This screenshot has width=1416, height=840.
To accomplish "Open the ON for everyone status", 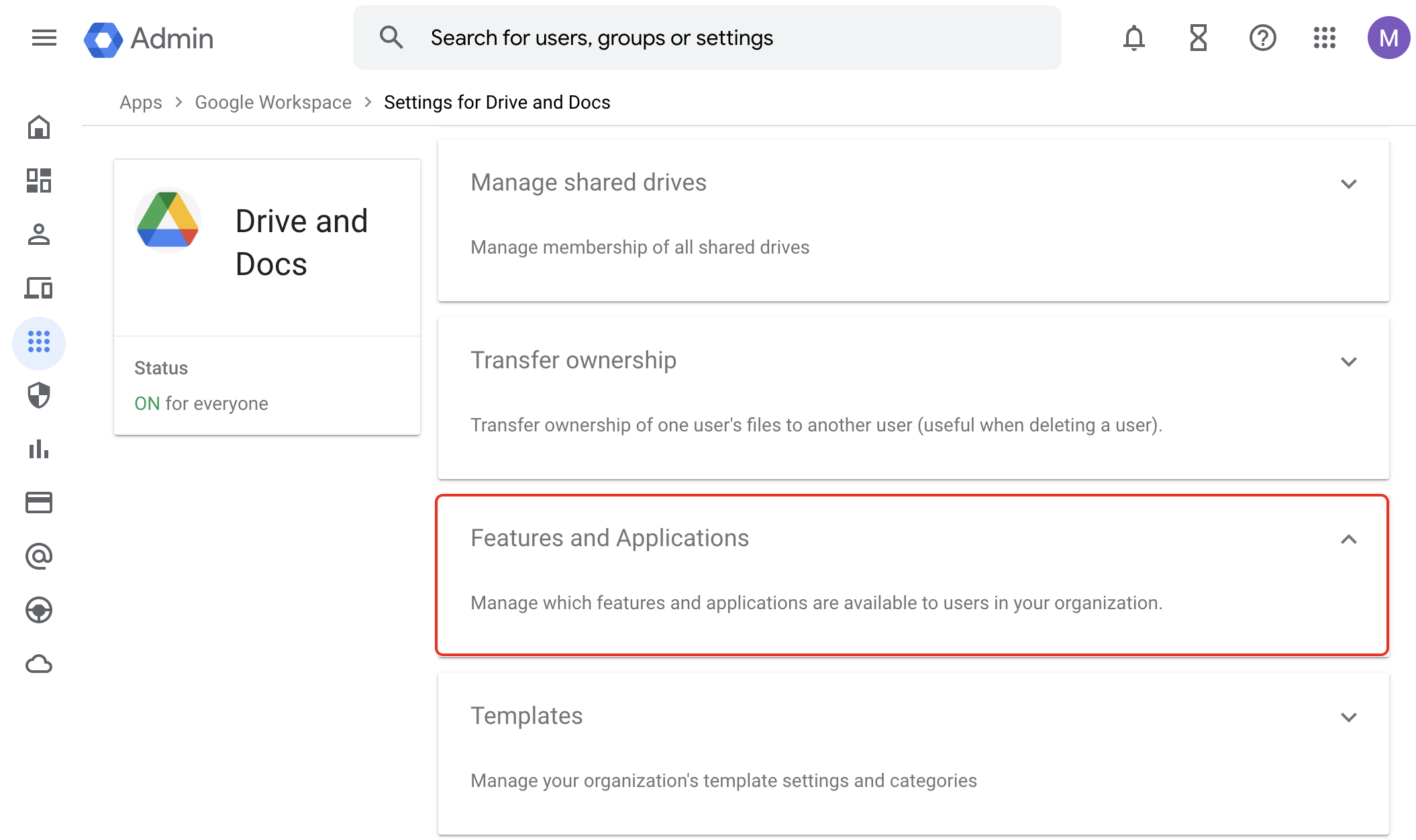I will click(201, 403).
